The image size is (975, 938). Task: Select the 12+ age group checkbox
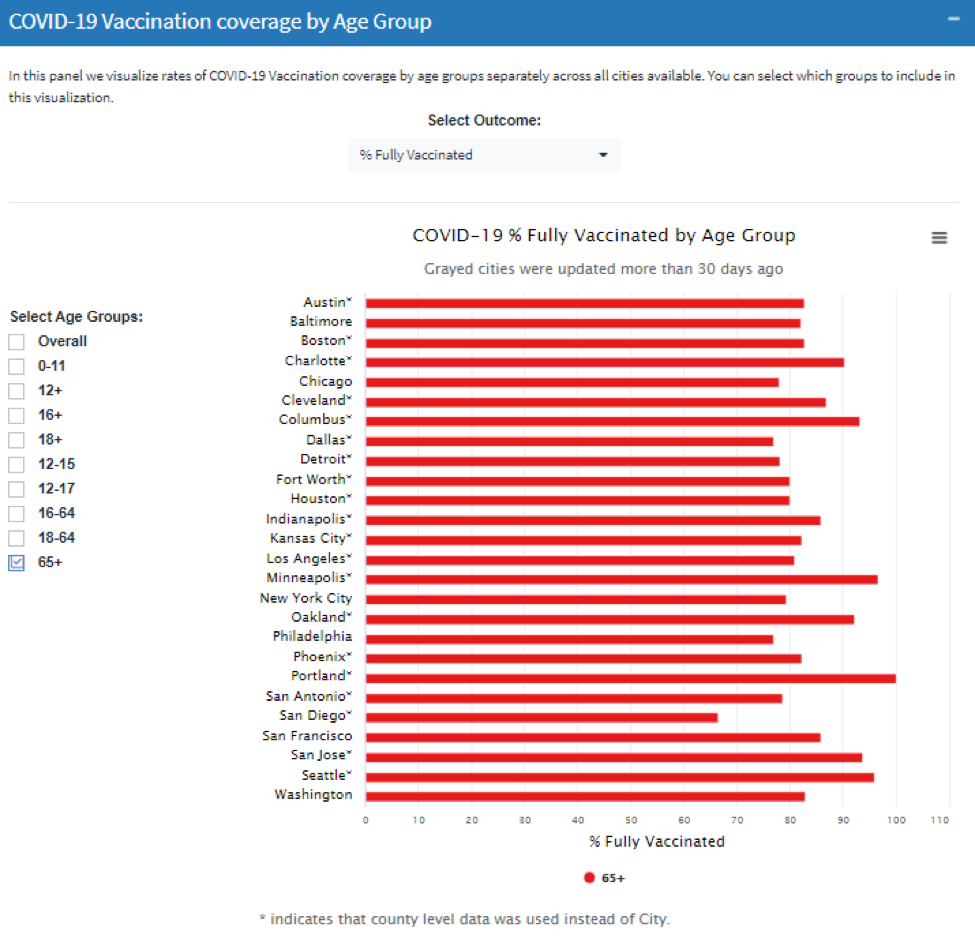click(15, 390)
